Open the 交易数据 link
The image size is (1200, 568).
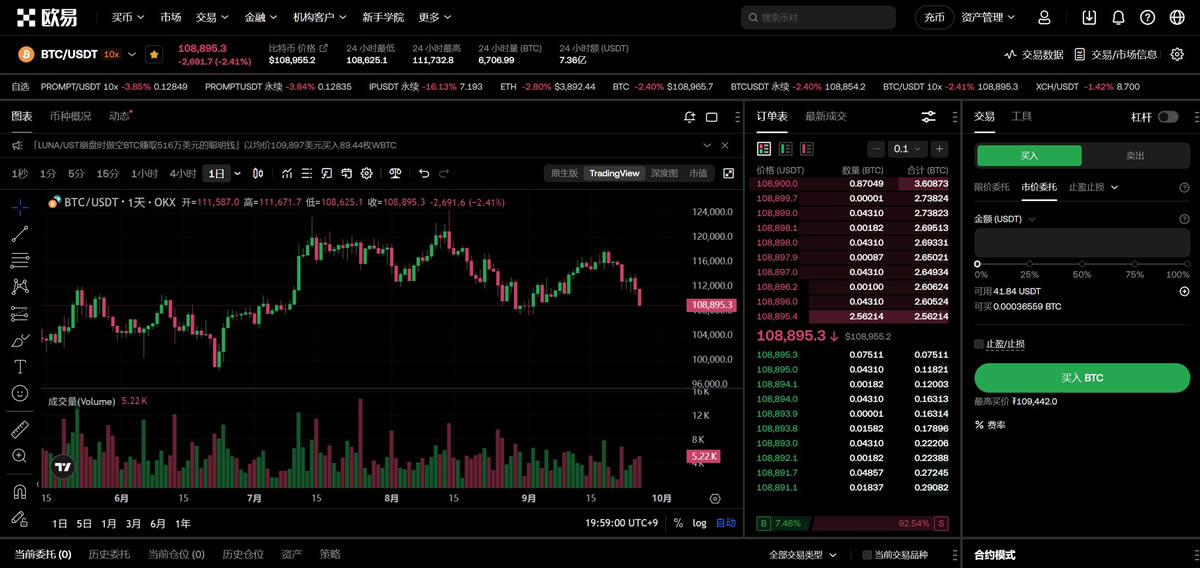pos(1033,54)
